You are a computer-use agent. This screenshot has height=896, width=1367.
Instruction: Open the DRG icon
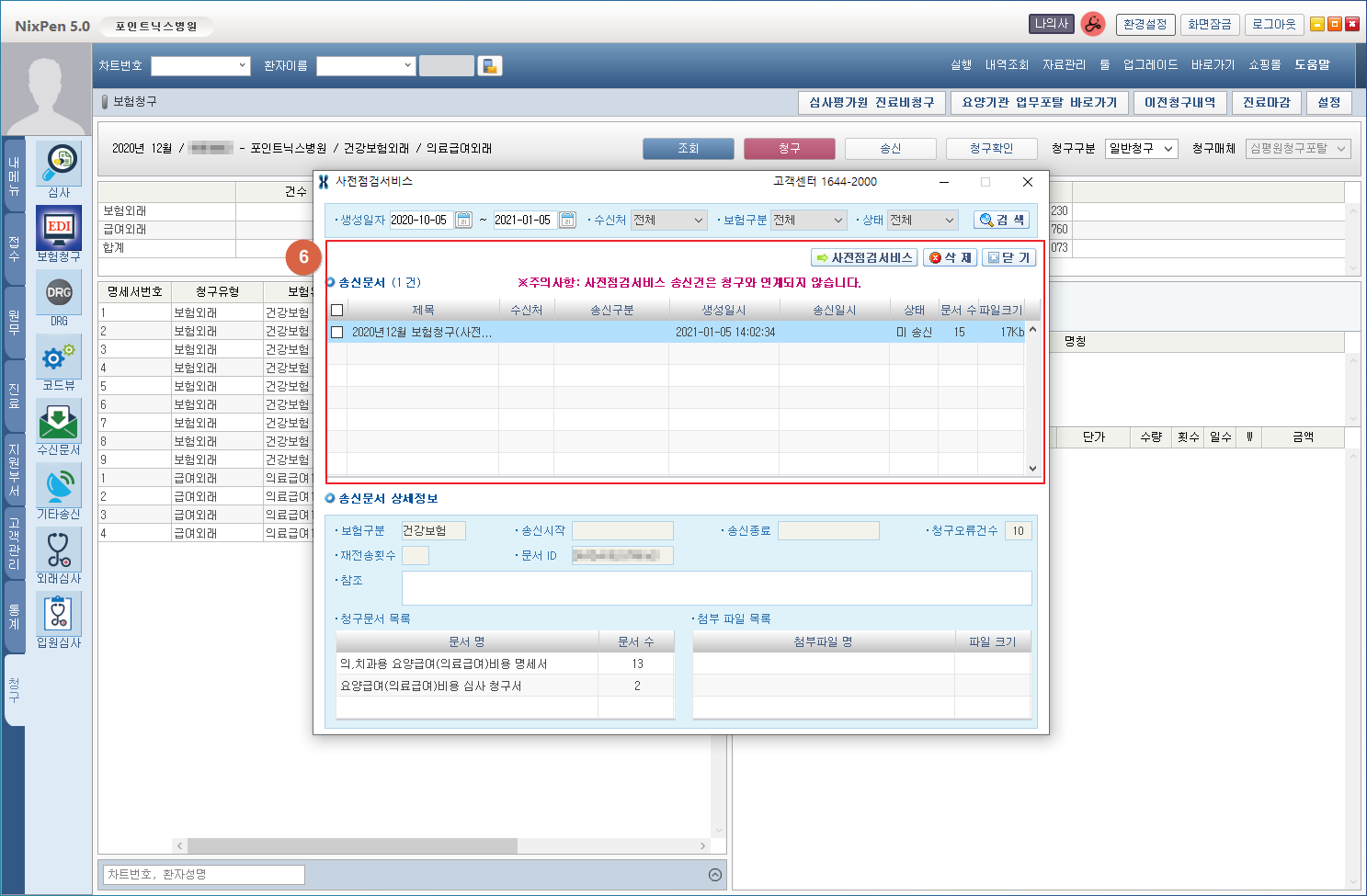59,293
